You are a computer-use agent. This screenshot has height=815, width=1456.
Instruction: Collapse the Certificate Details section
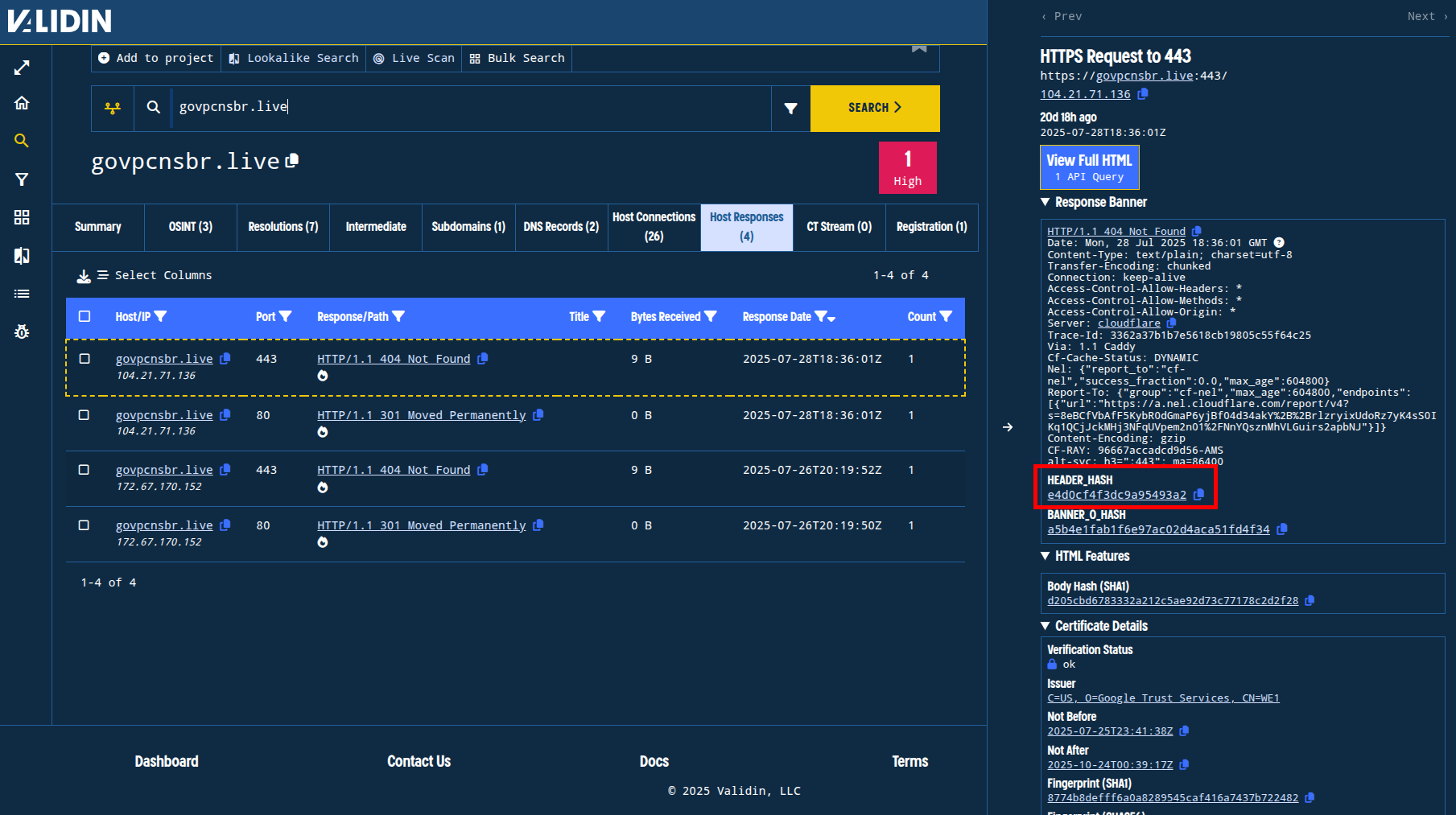point(1046,626)
